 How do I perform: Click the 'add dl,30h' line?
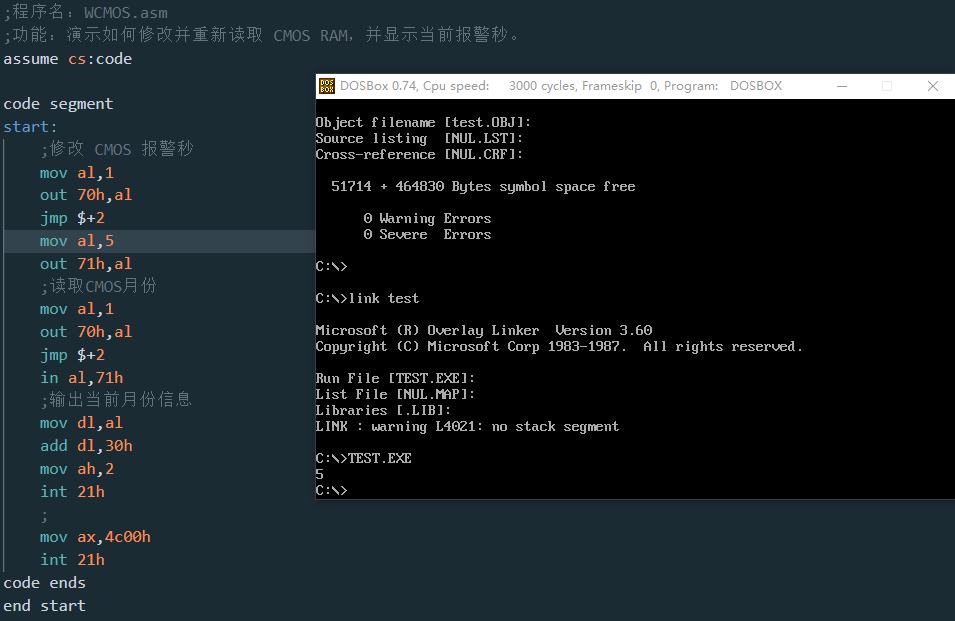[86, 446]
